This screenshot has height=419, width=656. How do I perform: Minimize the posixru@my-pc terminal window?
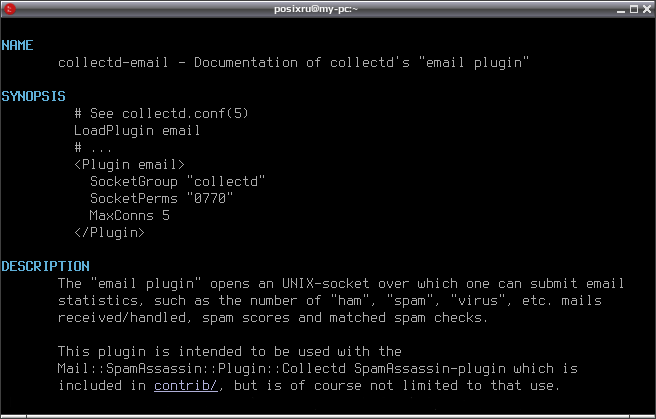coord(621,9)
